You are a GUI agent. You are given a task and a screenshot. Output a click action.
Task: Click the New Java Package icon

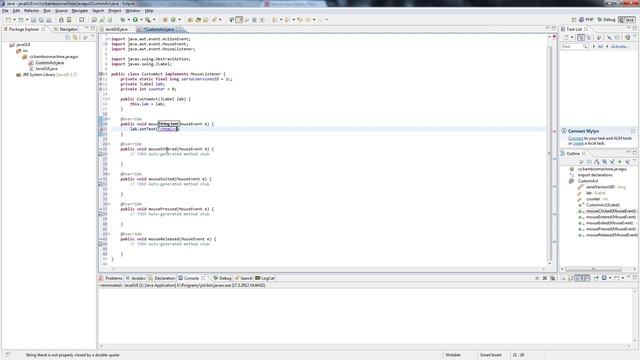coord(165,20)
